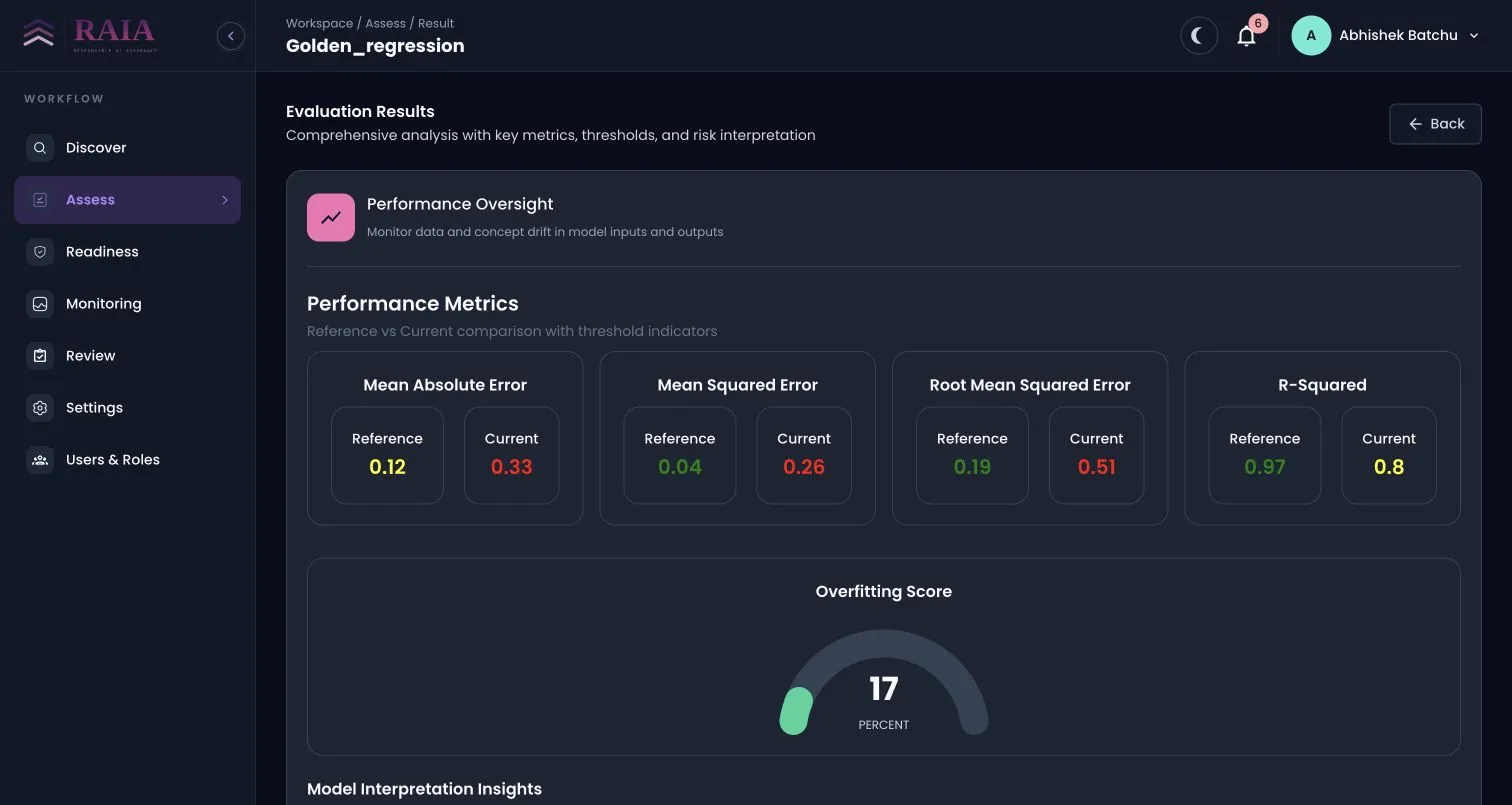Click the Workspace breadcrumb link
1512x805 pixels.
[319, 23]
